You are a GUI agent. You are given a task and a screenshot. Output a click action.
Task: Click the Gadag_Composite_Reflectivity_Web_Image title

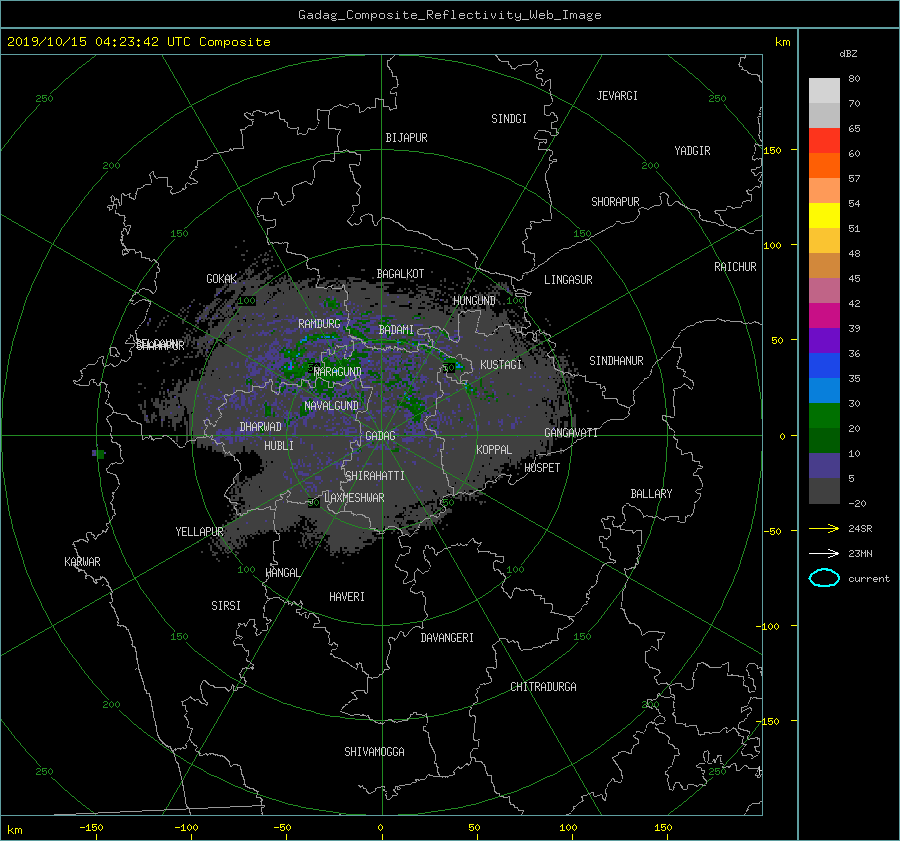[x=449, y=15]
